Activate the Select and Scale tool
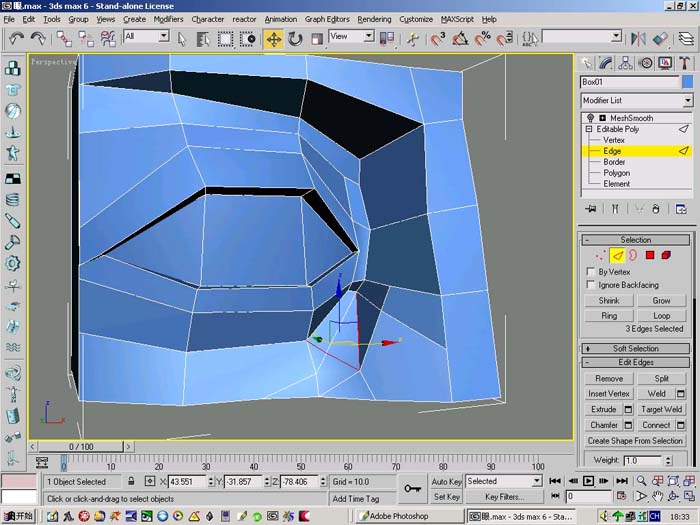 pyautogui.click(x=317, y=39)
